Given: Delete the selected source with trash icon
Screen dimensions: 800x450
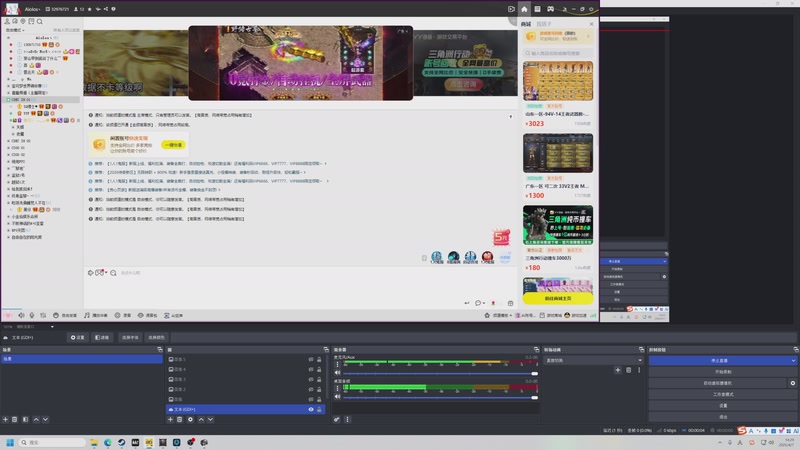Looking at the screenshot, I should pyautogui.click(x=180, y=419).
